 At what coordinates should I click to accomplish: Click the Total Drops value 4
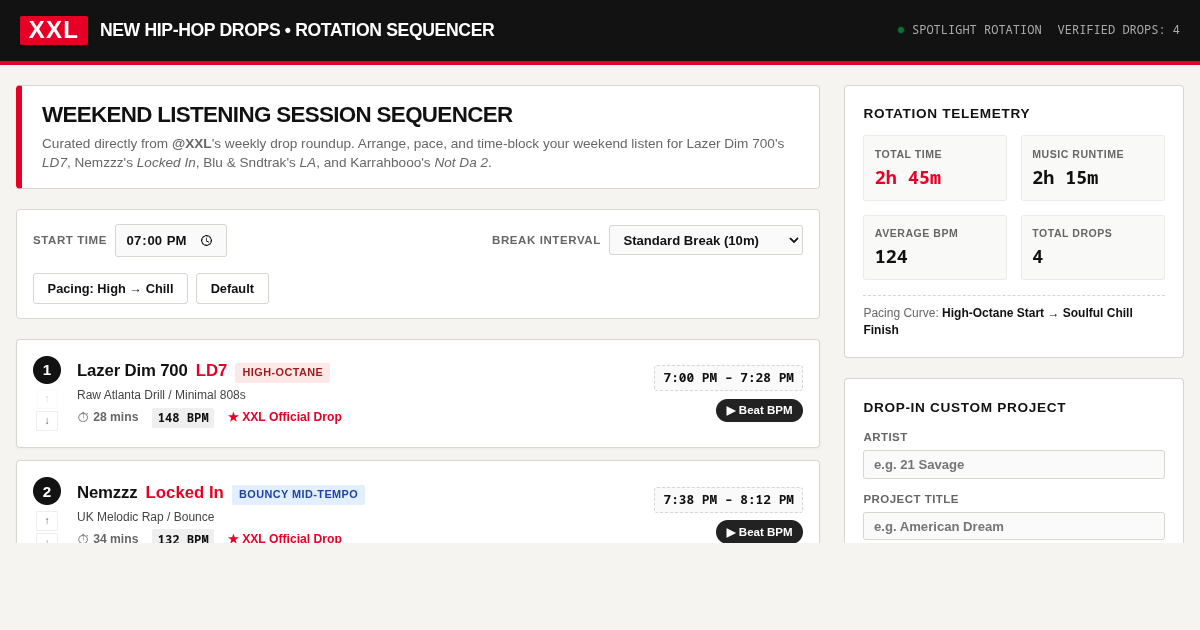pos(1038,257)
